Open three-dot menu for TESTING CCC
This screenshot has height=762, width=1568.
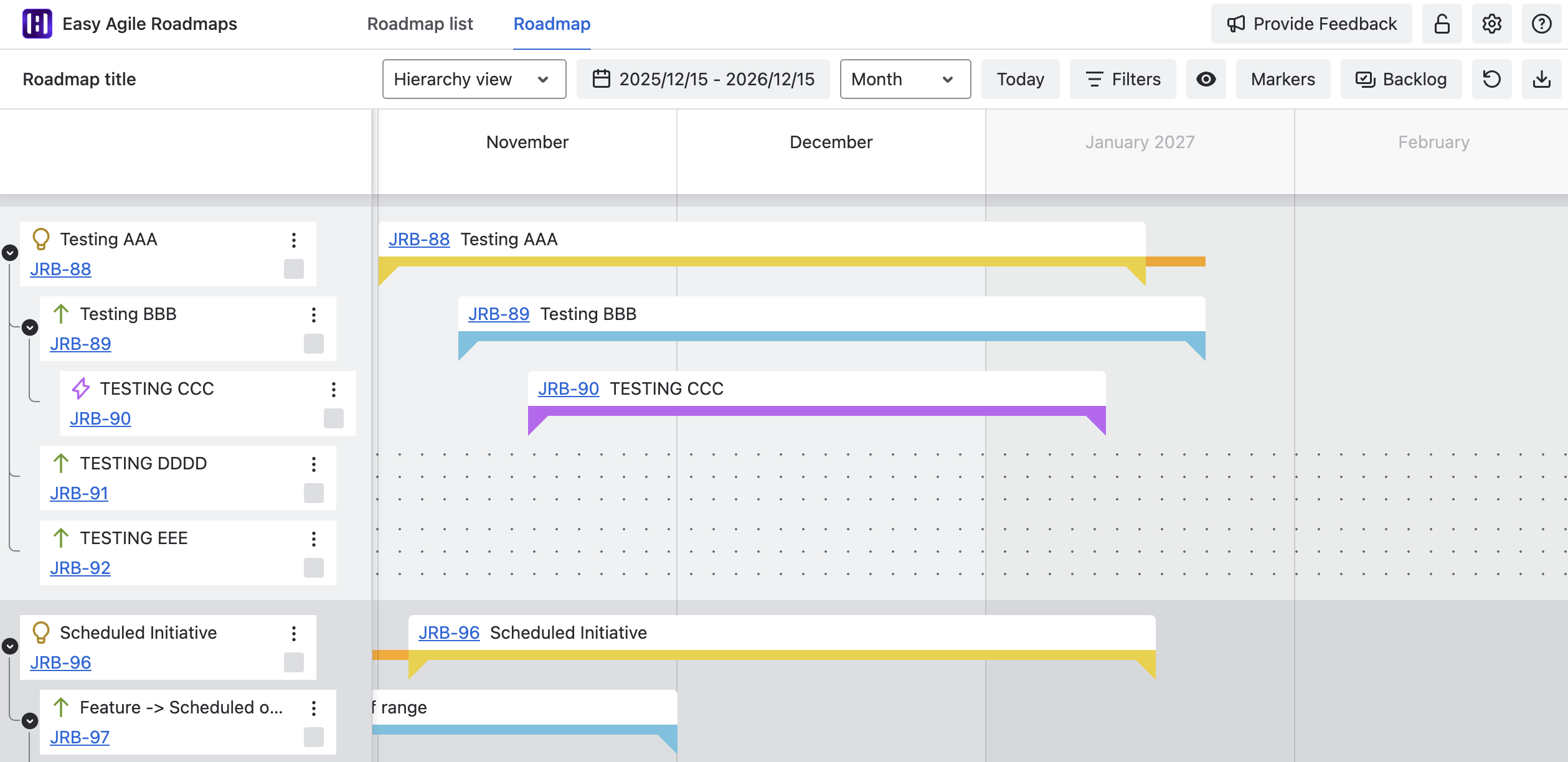[334, 389]
